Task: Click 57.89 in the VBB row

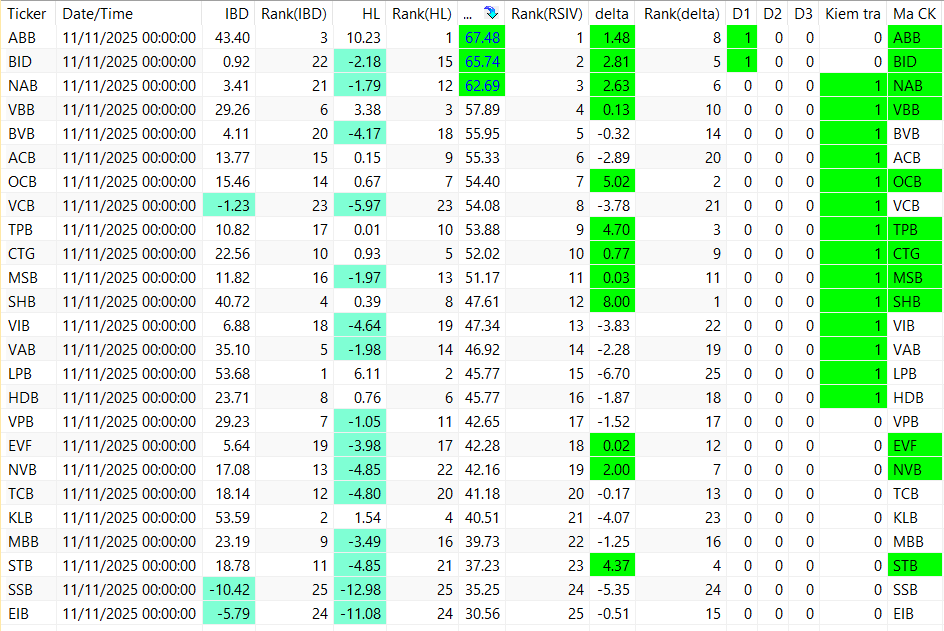Action: (x=482, y=110)
